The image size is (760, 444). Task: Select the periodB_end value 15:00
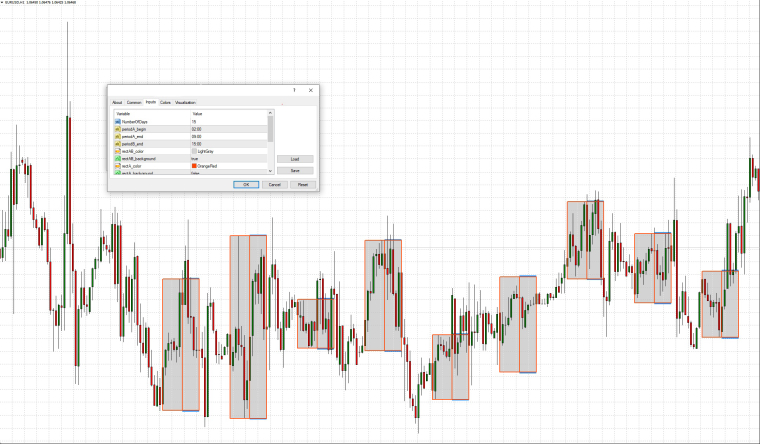[196, 144]
